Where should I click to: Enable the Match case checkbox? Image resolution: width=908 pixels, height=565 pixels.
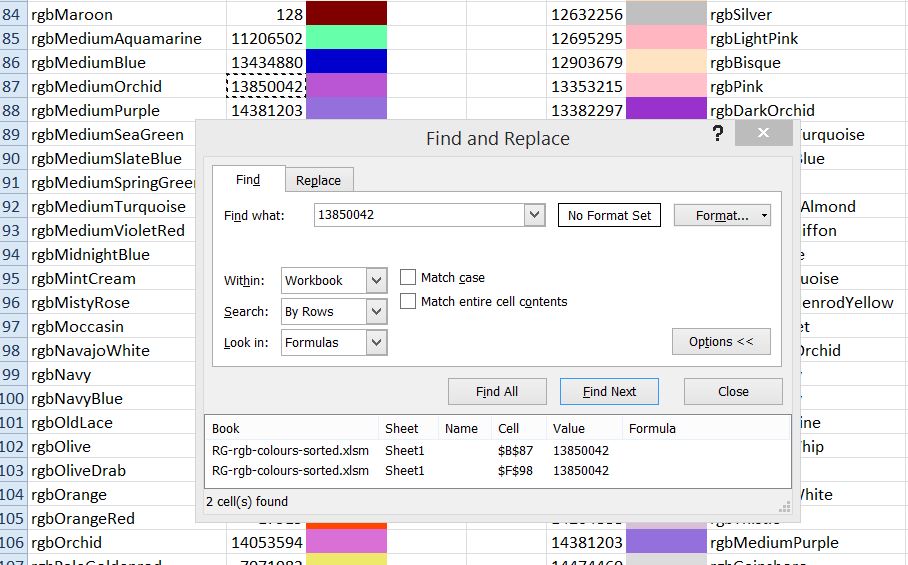408,277
